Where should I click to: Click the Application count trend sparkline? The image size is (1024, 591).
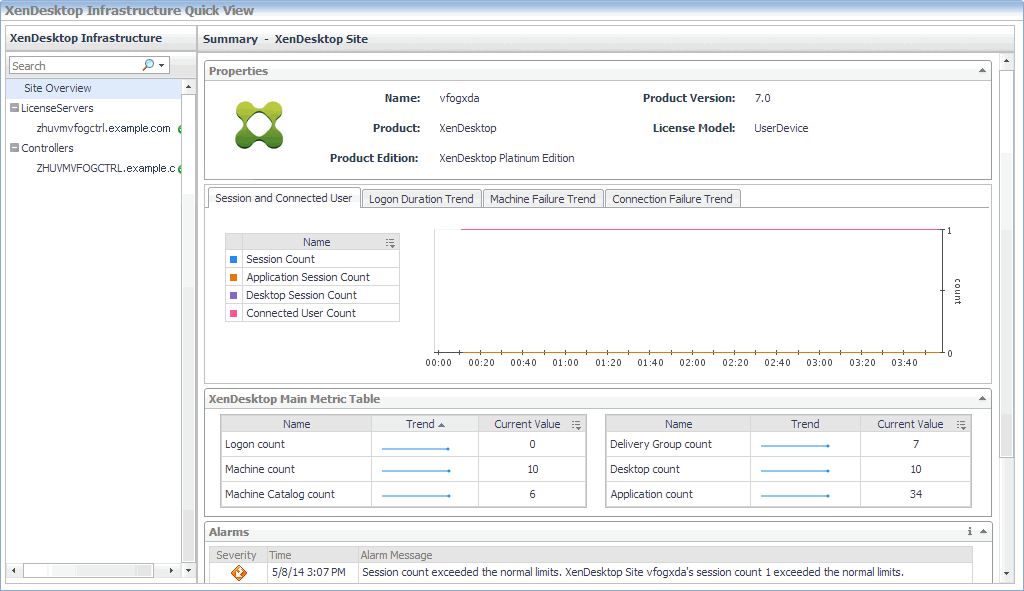795,496
